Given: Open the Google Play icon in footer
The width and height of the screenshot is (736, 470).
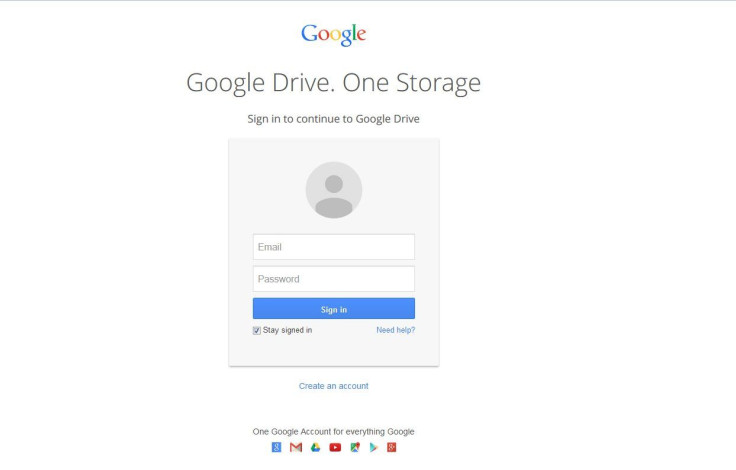Looking at the screenshot, I should [x=373, y=447].
